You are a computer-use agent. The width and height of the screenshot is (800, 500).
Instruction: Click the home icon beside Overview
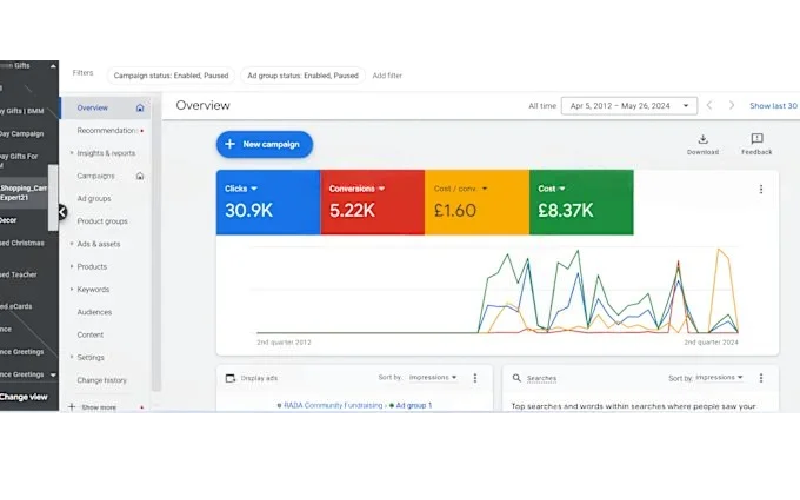(x=140, y=108)
